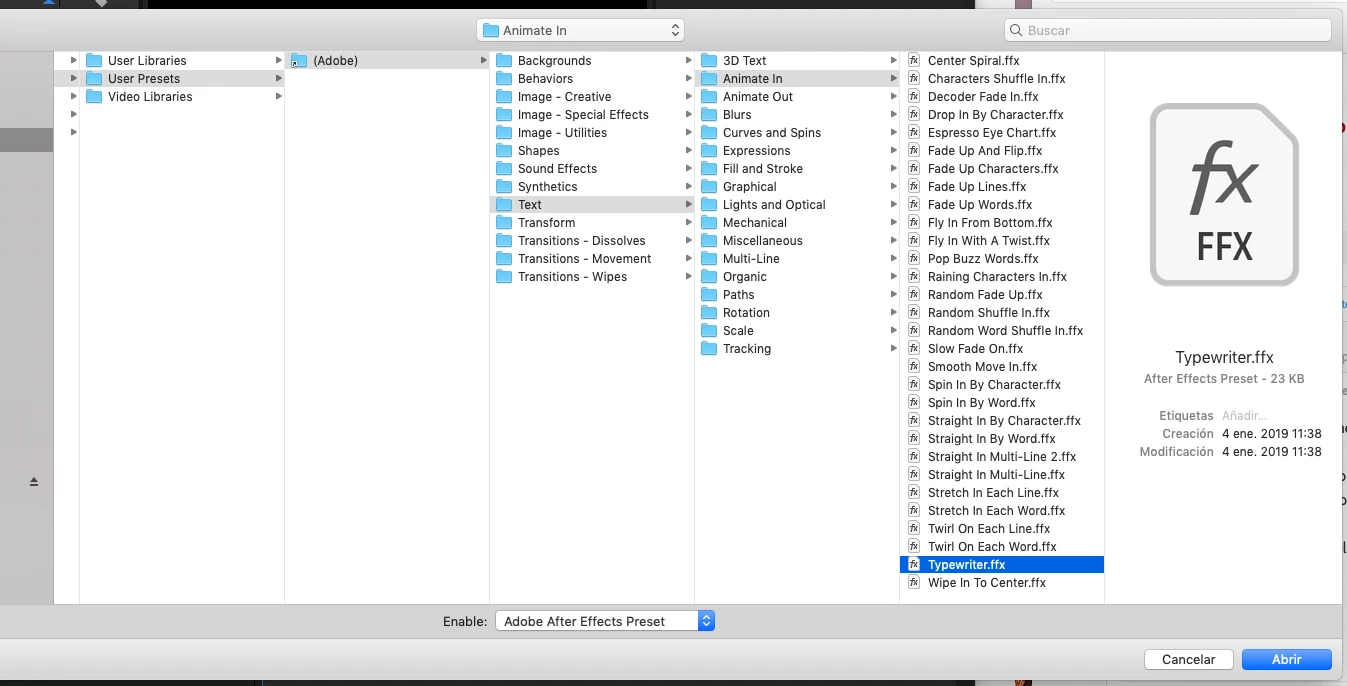
Task: Click the Abrir button
Action: coord(1287,659)
